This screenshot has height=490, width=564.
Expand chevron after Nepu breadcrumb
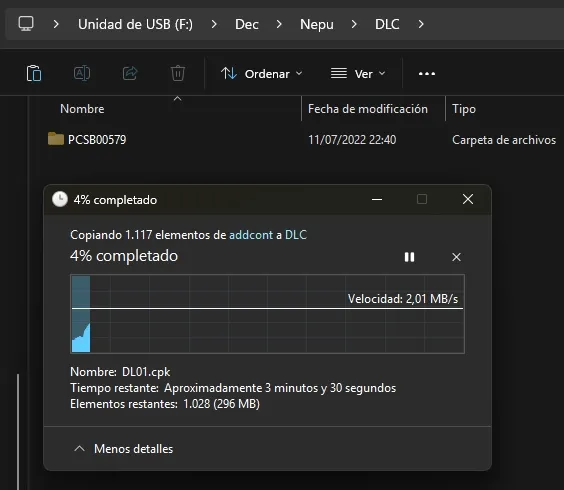[x=354, y=24]
